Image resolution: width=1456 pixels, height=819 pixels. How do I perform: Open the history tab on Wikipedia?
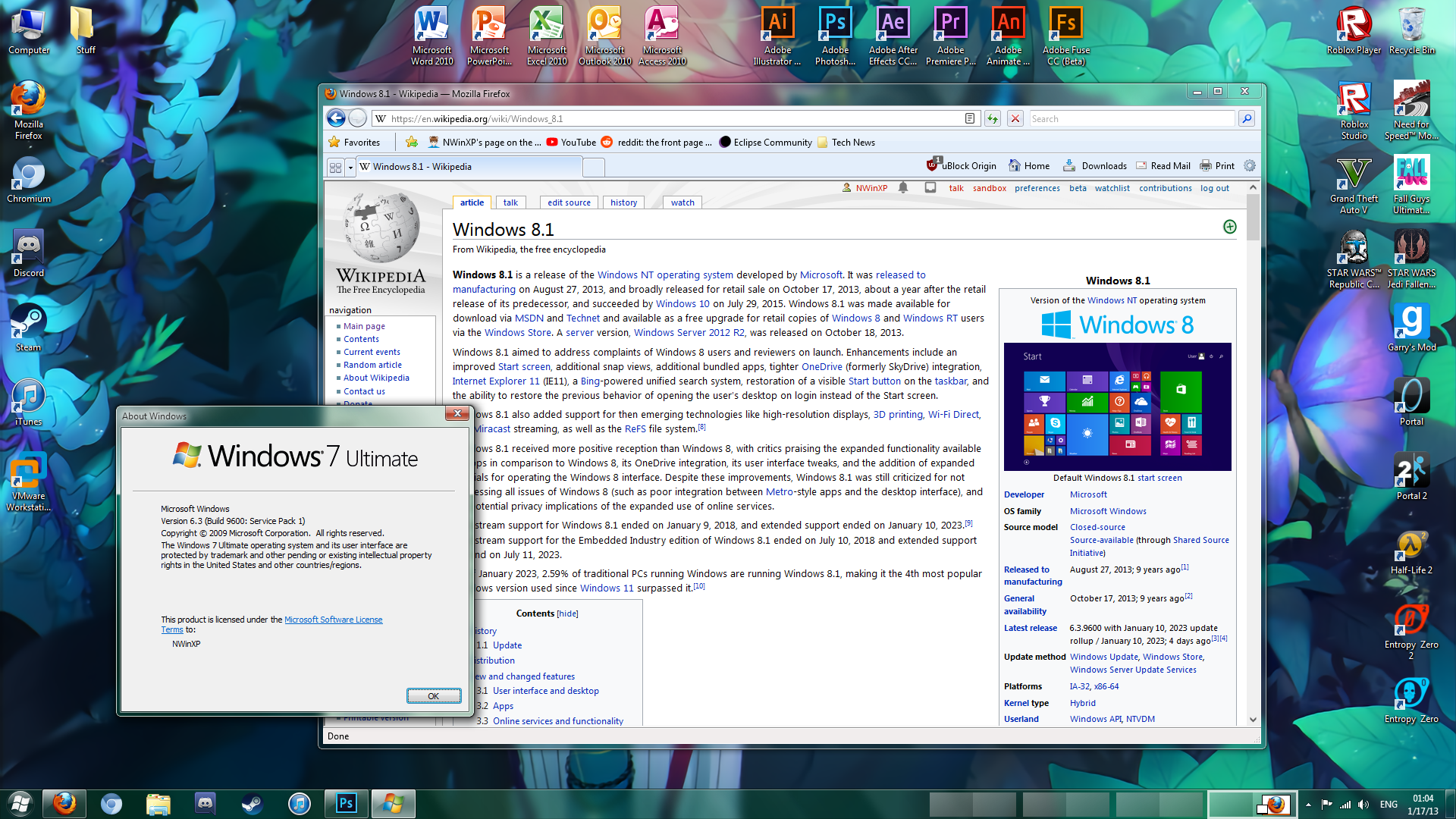[623, 202]
